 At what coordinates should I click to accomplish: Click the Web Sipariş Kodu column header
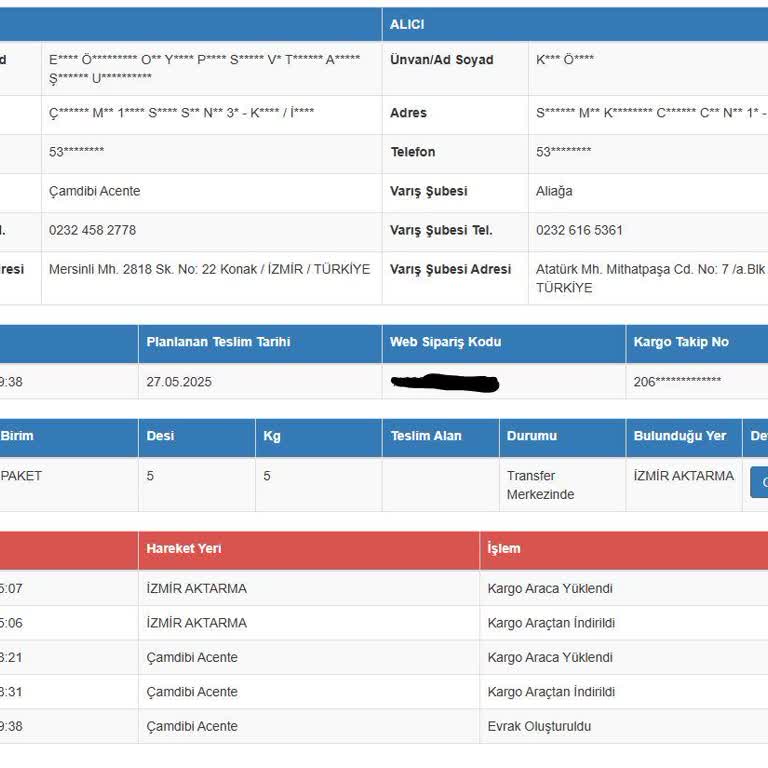coord(445,342)
